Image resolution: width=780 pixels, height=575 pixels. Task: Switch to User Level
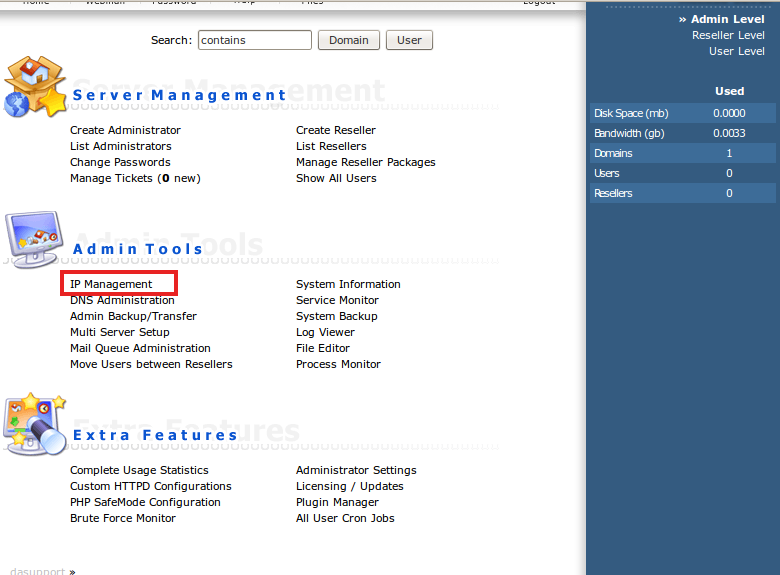click(737, 51)
